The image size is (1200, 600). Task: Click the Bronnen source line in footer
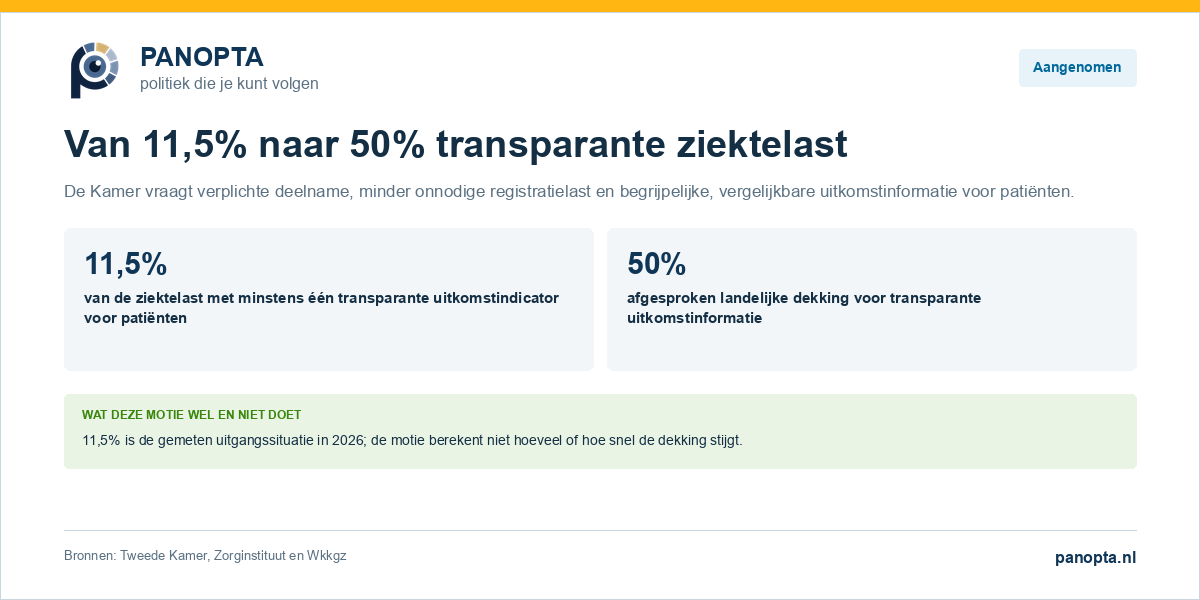pos(205,556)
